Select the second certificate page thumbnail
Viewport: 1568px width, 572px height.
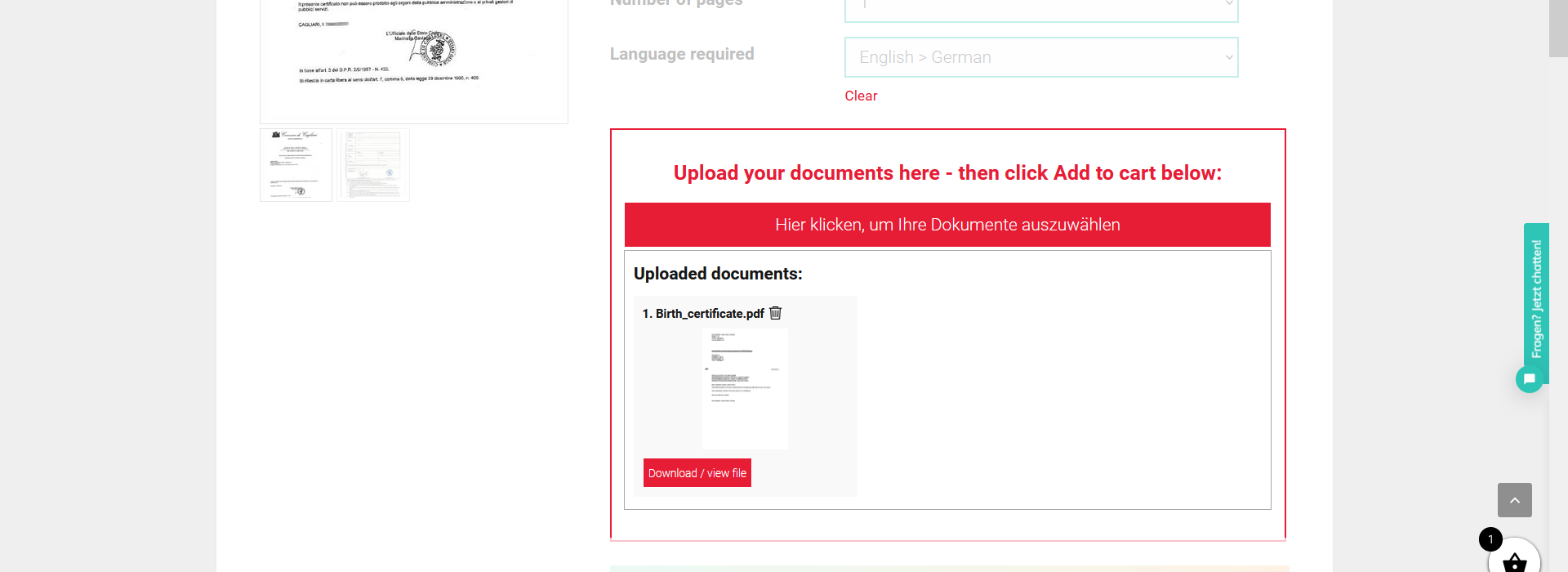pos(373,165)
